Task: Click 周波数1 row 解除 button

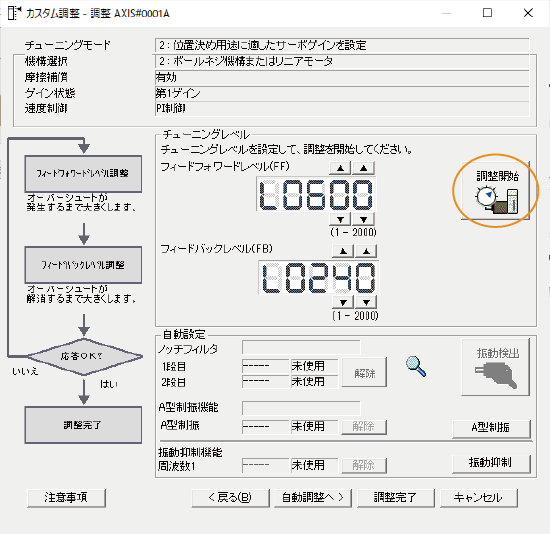Action: [x=364, y=466]
